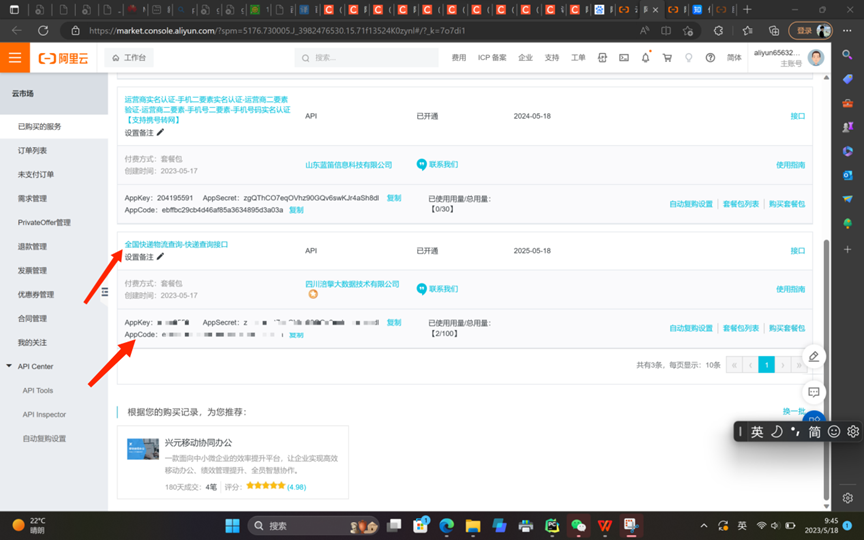Refresh the browser page

coord(43,31)
